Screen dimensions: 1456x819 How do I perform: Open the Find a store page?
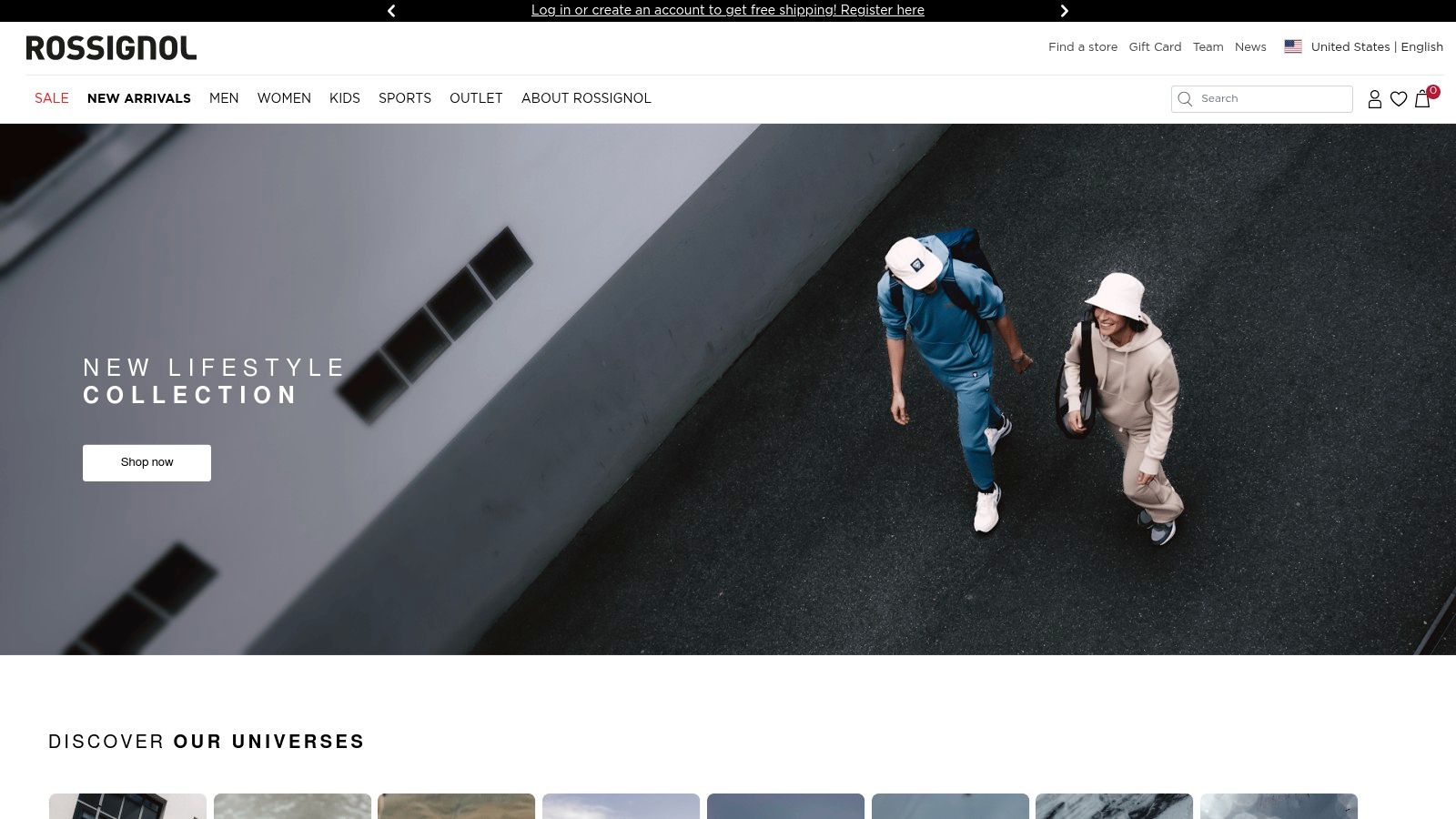coord(1083,46)
